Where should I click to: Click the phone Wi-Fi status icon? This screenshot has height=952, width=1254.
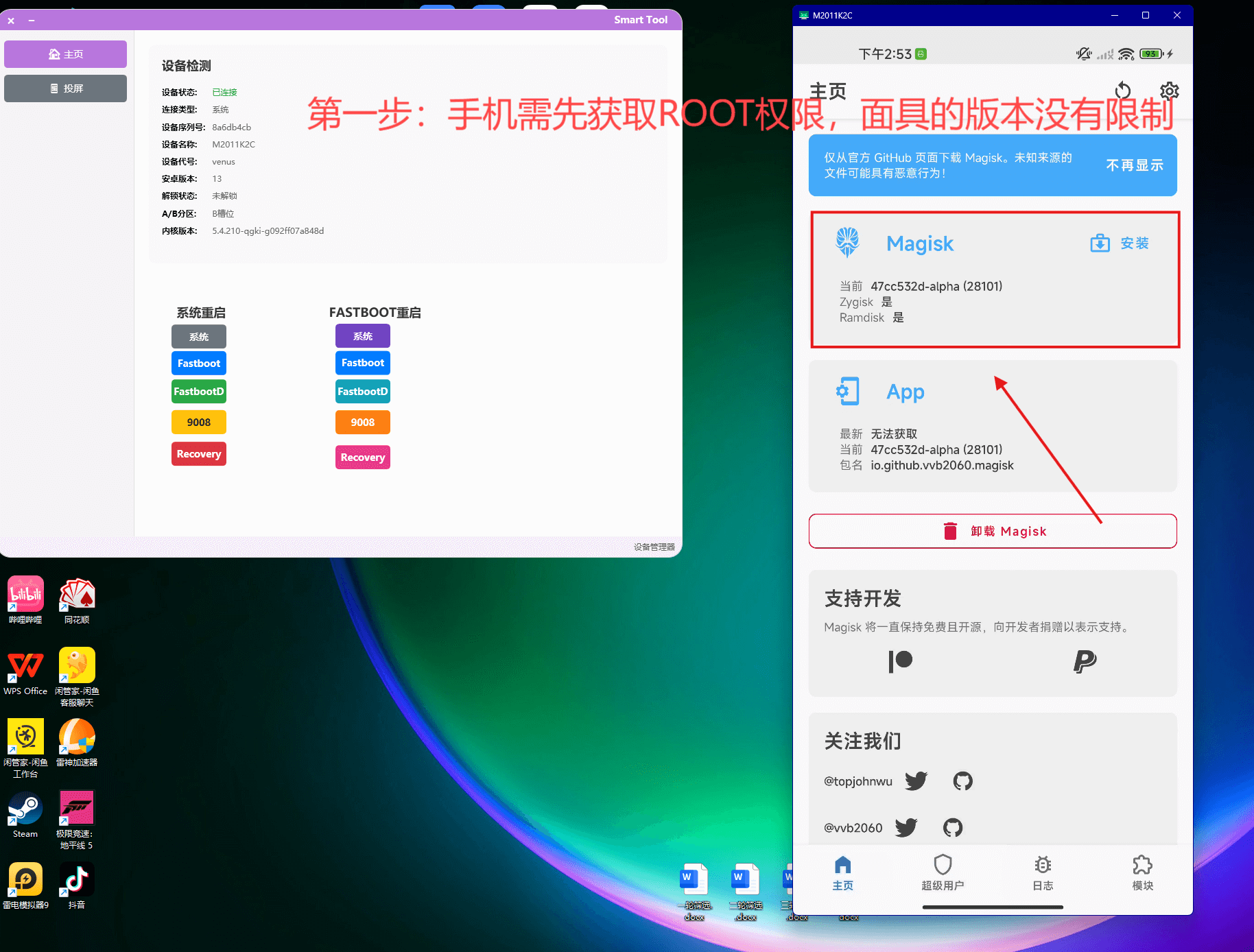[x=1126, y=53]
